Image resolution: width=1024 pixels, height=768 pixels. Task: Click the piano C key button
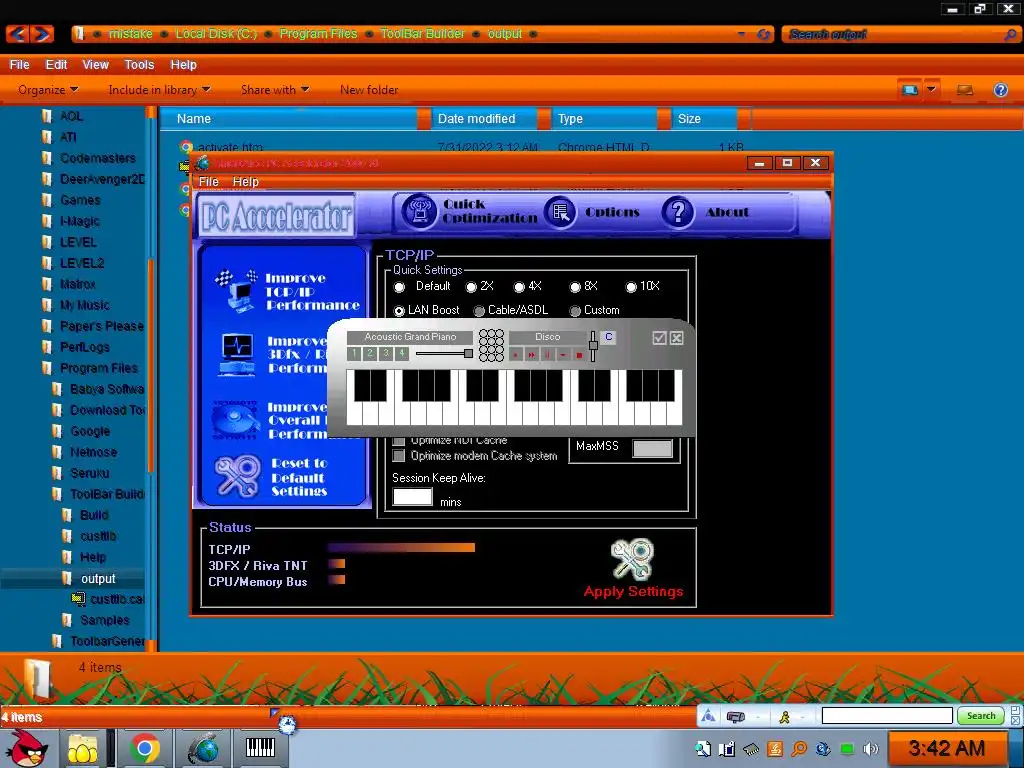click(609, 337)
